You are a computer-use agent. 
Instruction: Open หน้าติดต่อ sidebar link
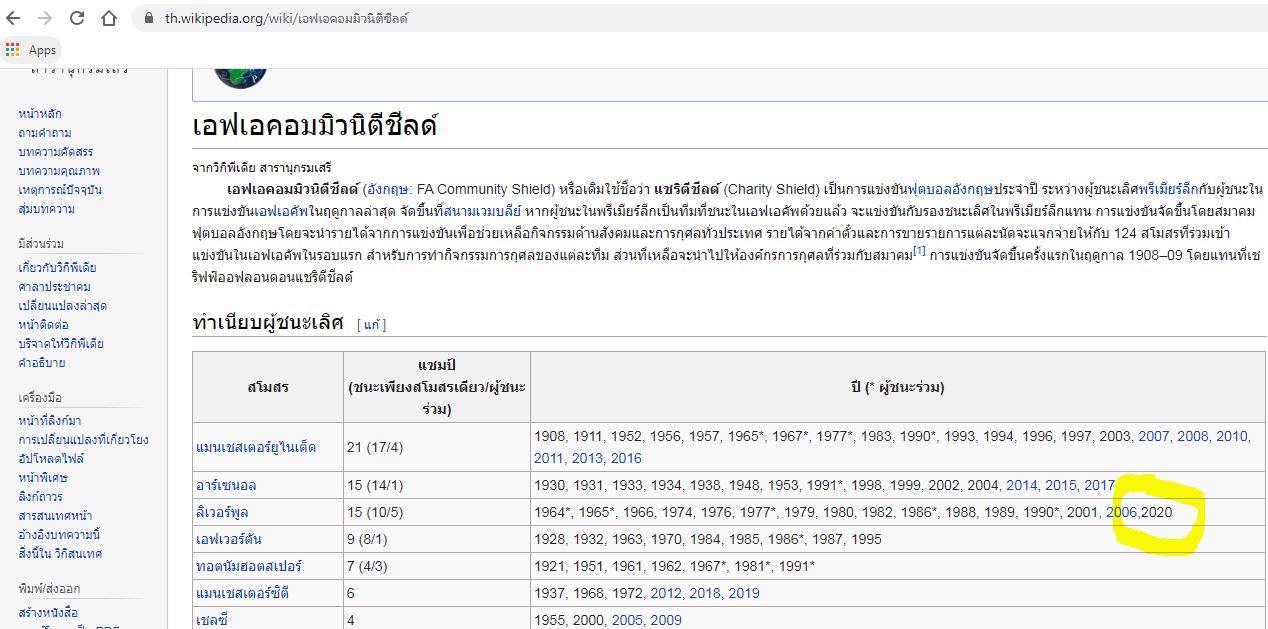[x=43, y=324]
